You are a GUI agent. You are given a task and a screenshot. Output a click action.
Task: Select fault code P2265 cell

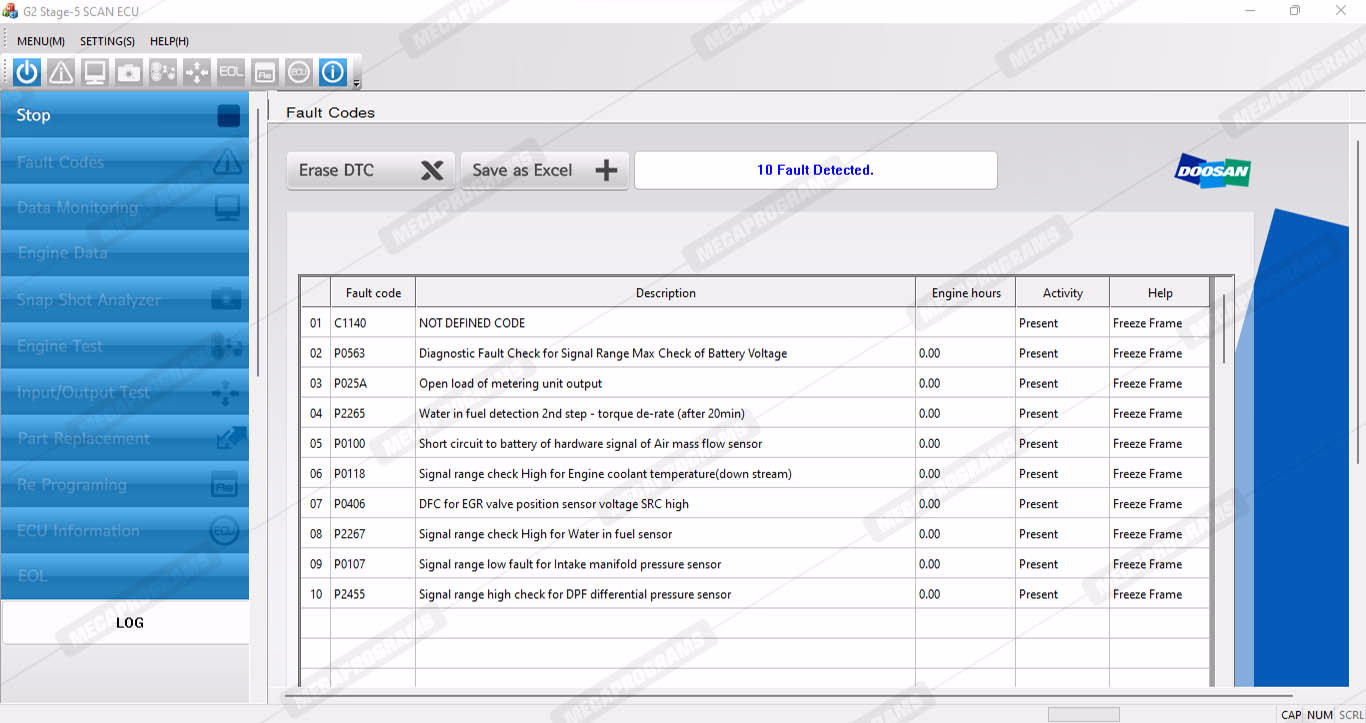click(x=373, y=413)
